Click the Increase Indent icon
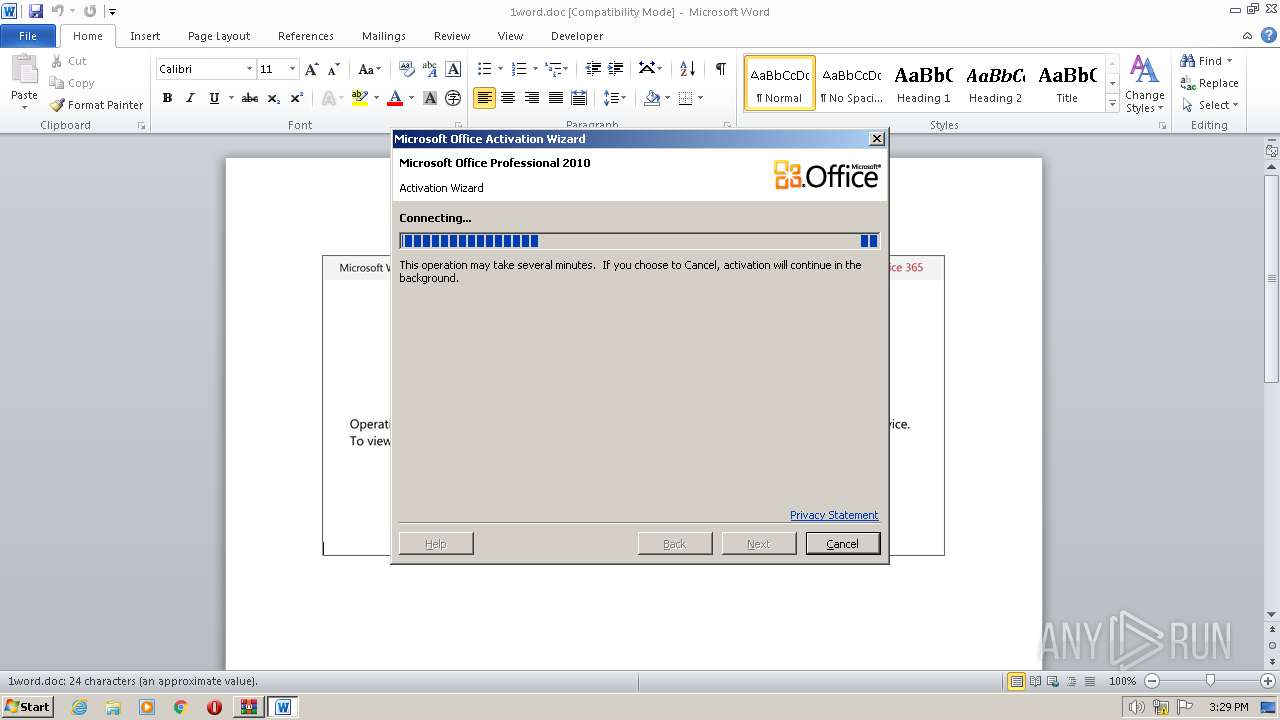The width and height of the screenshot is (1280, 720). (616, 69)
